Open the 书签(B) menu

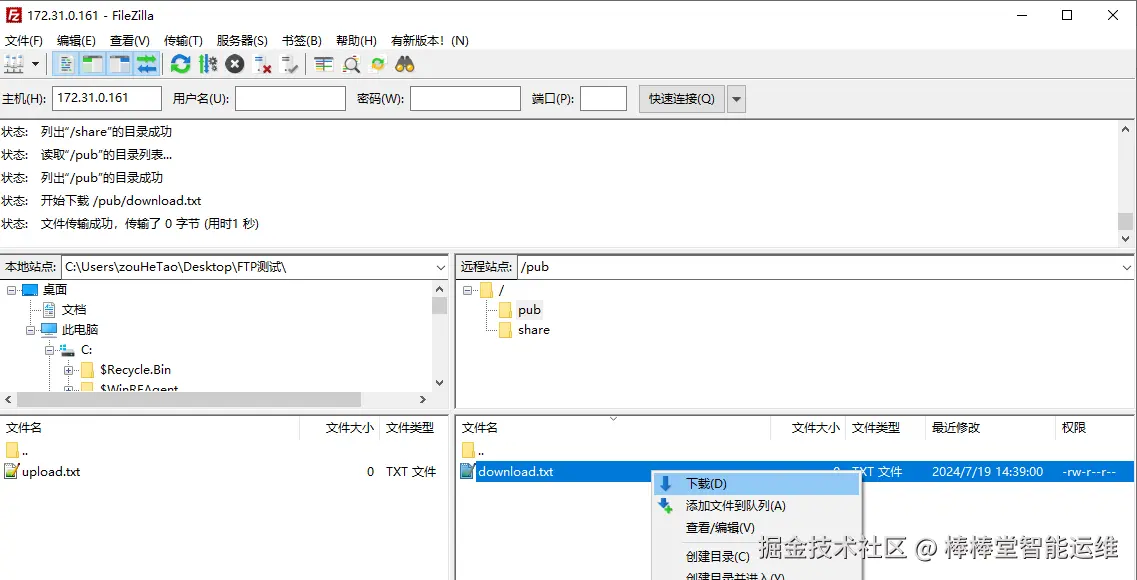point(302,41)
